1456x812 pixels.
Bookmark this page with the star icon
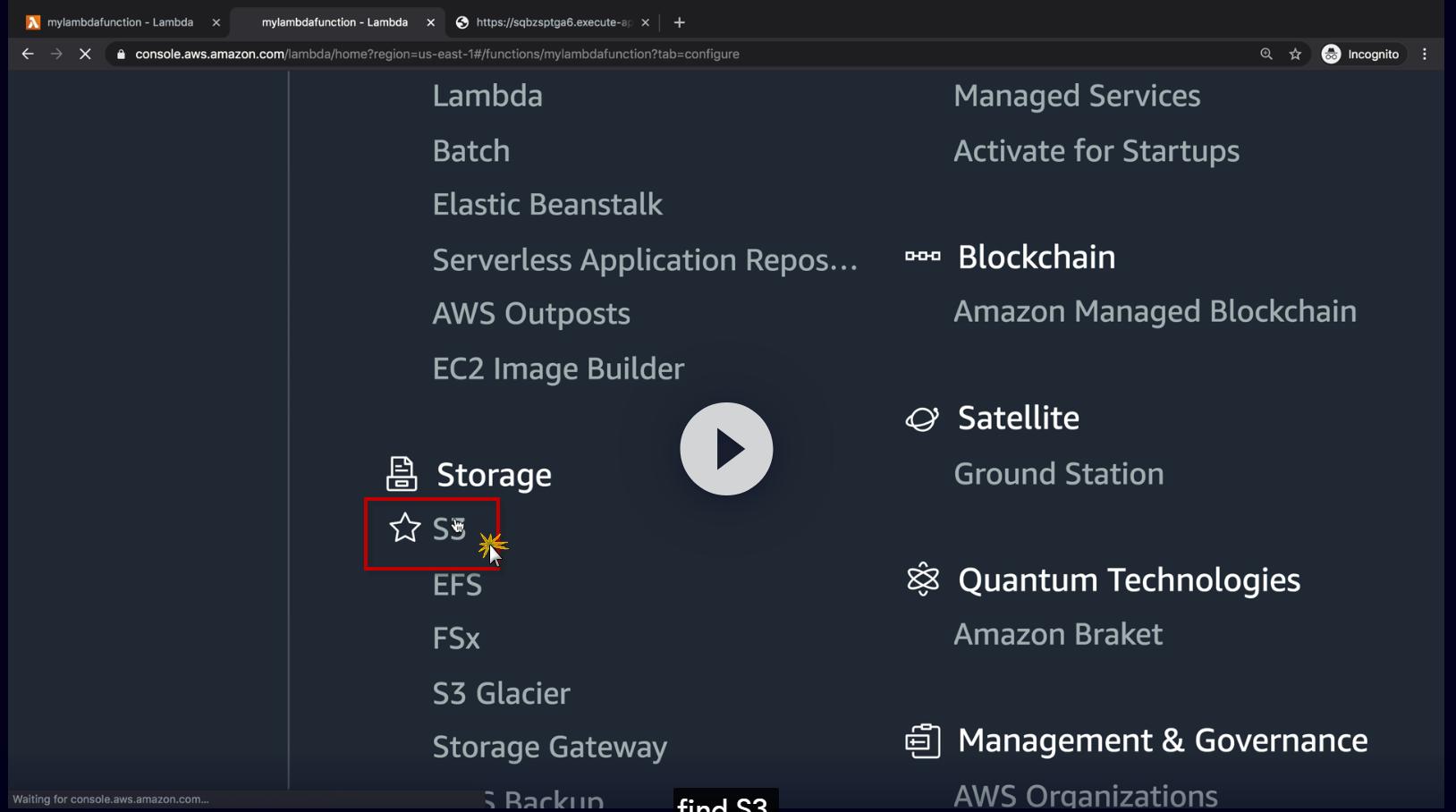pyautogui.click(x=1295, y=55)
